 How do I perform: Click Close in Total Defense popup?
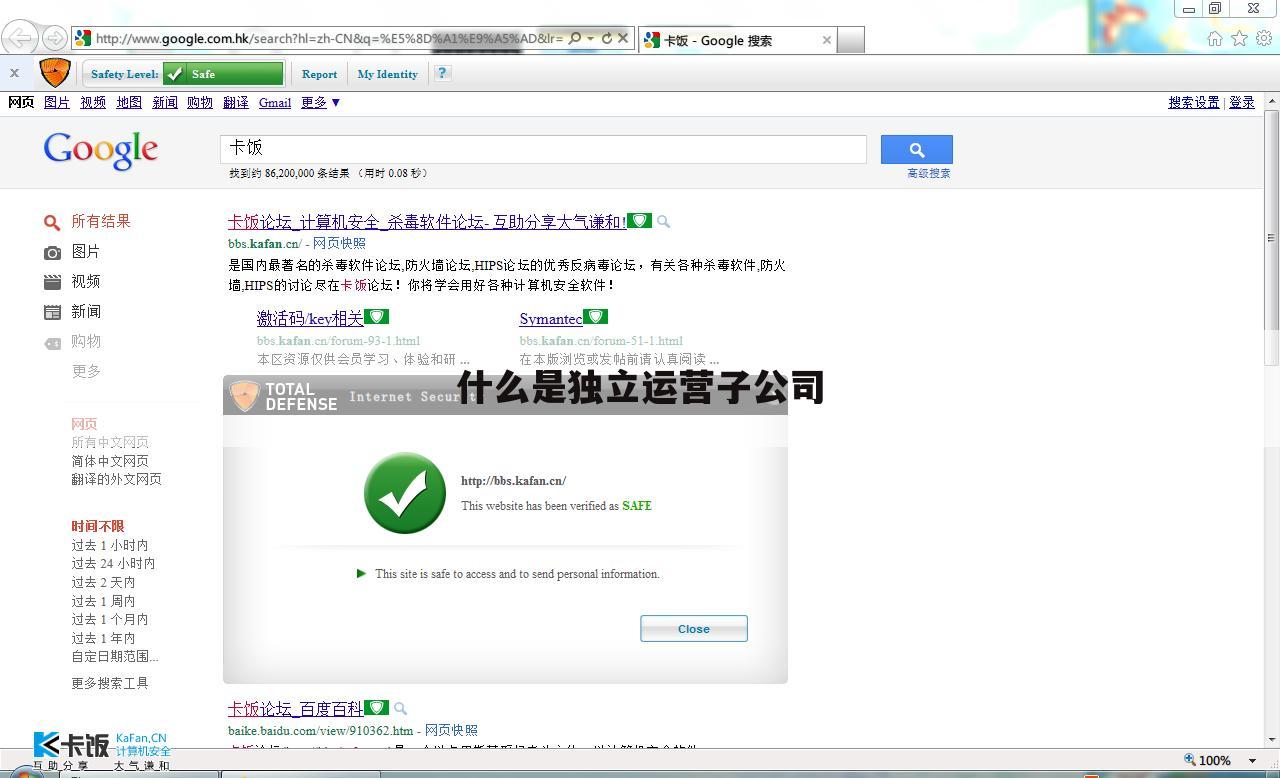[x=693, y=629]
